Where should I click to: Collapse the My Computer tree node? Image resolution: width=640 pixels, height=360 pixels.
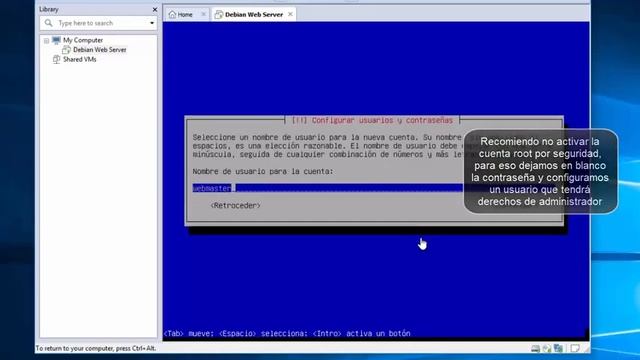coord(47,40)
